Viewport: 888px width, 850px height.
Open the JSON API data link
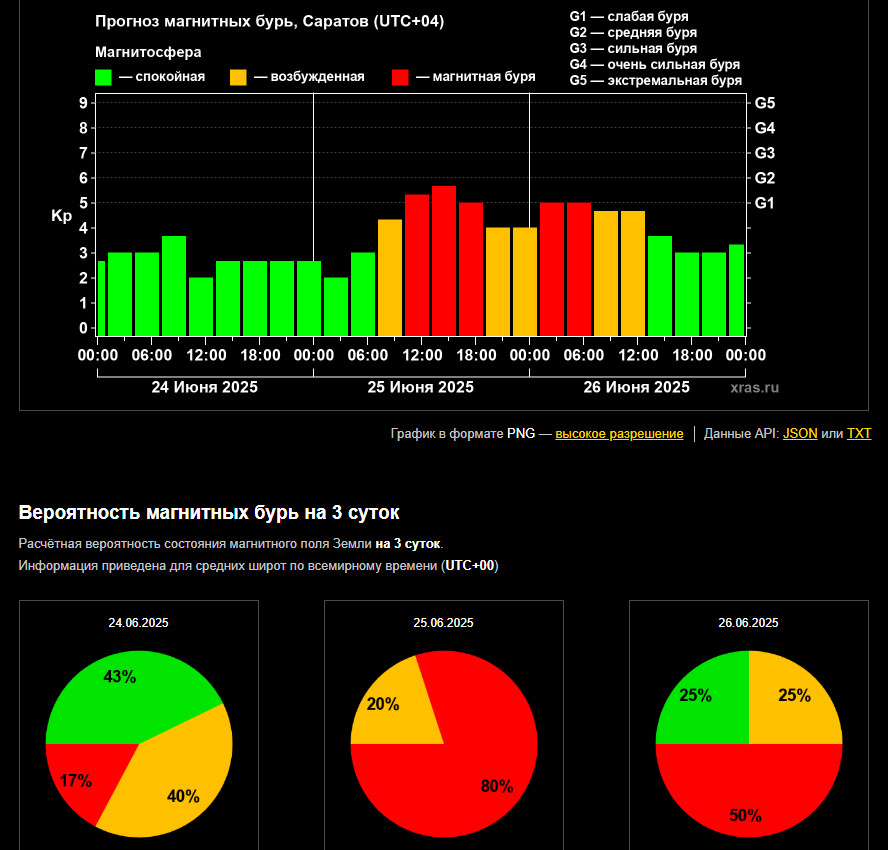800,434
